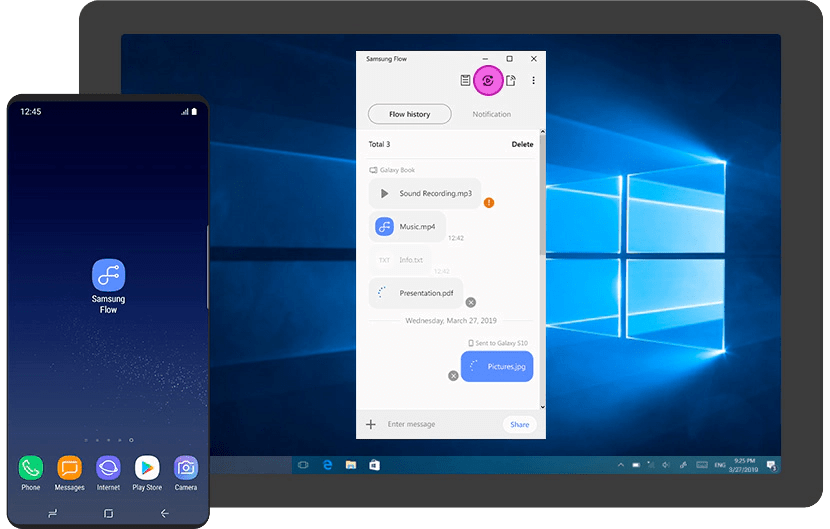Open the Phone app on the phone dock
This screenshot has width=830, height=529.
[x=31, y=468]
